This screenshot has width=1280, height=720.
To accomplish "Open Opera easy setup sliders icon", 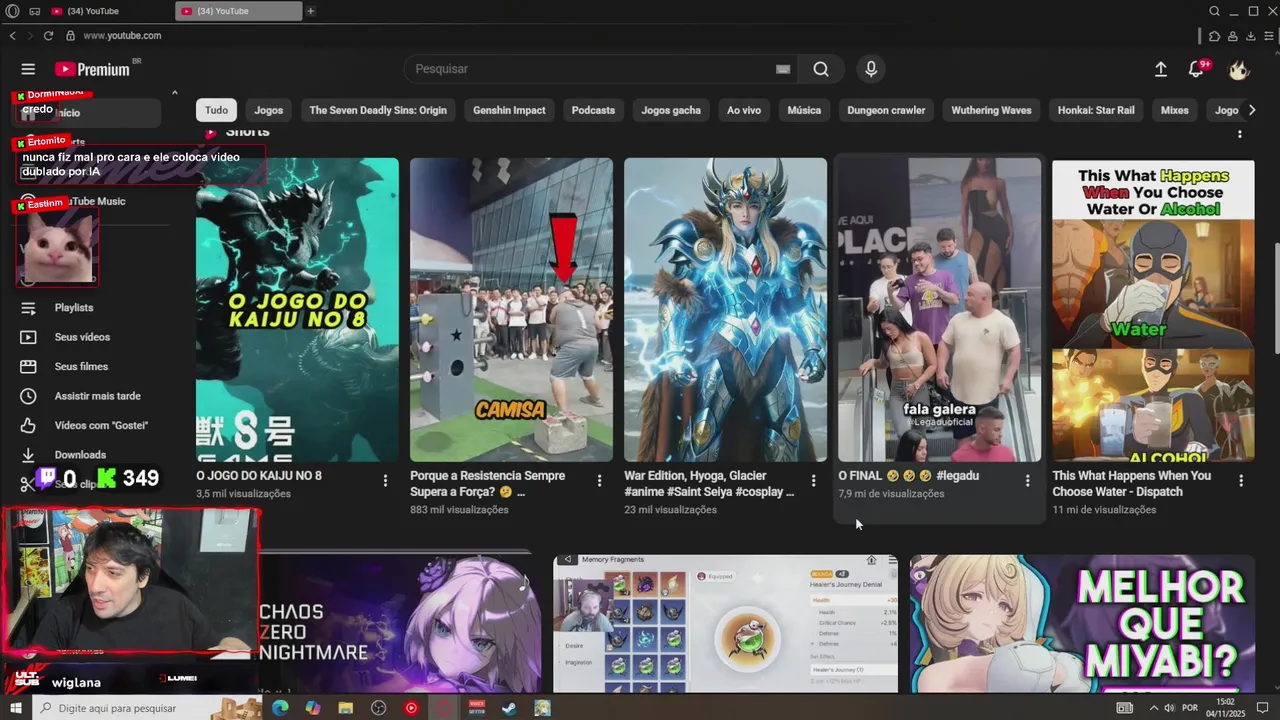I will coord(1268,36).
